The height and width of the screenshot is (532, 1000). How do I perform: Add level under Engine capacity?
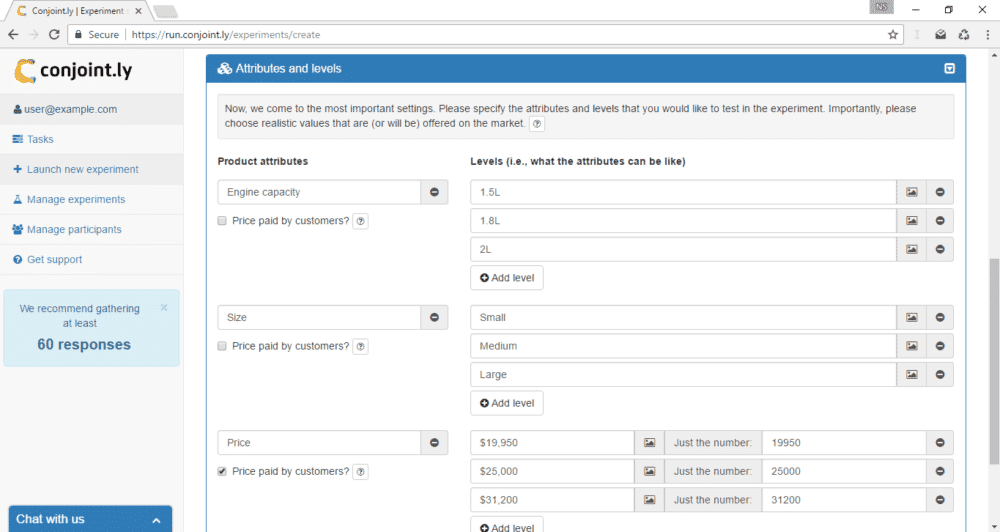[x=507, y=278]
